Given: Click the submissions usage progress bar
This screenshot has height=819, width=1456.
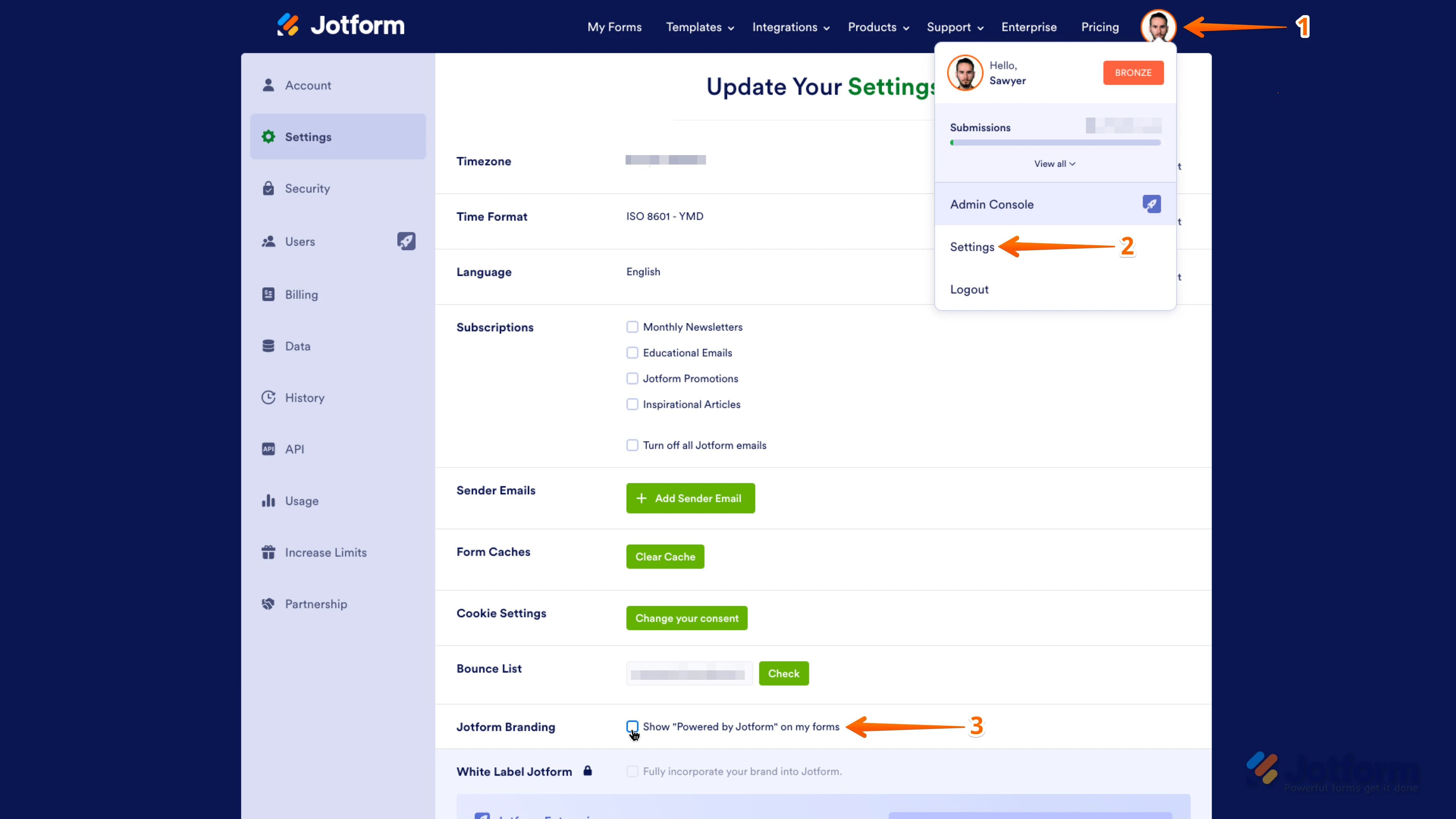Looking at the screenshot, I should [x=1054, y=143].
